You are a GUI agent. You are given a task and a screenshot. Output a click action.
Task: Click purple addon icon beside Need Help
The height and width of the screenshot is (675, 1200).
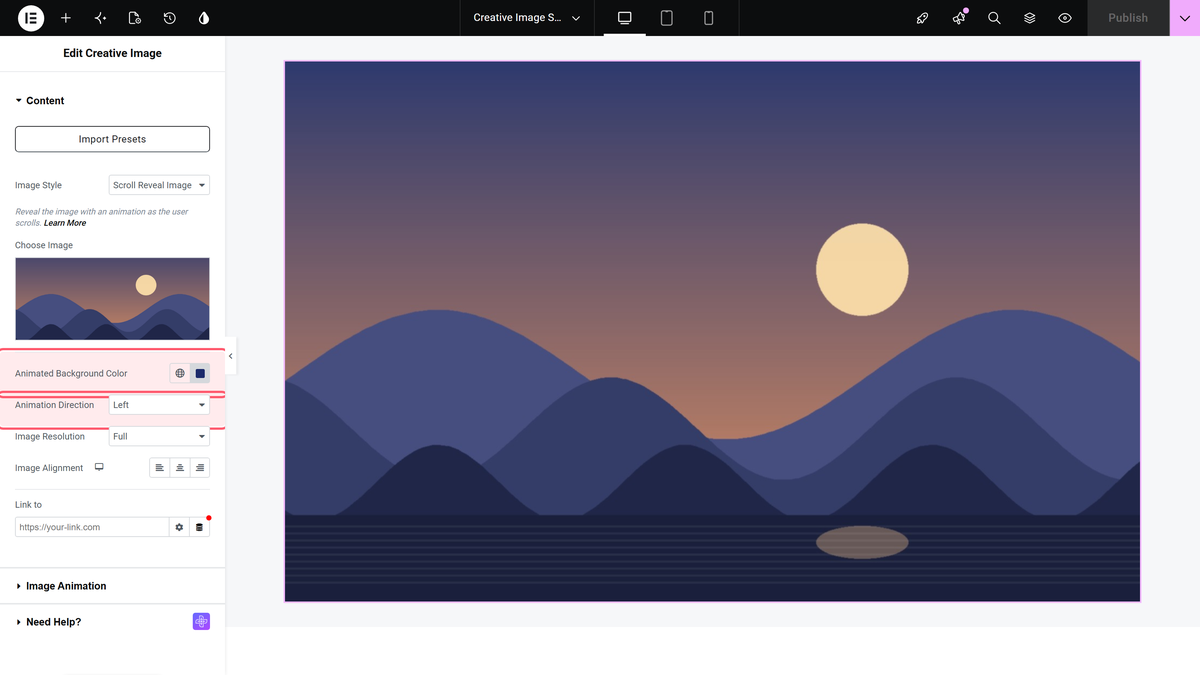point(201,622)
